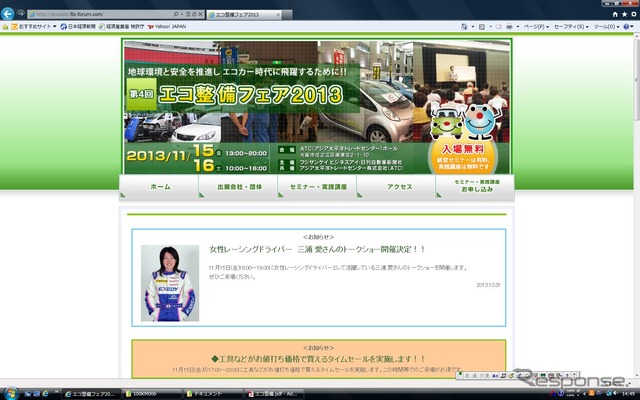Click the browser Forward arrow button
Screen dimensions: 640x400
(x=20, y=13)
